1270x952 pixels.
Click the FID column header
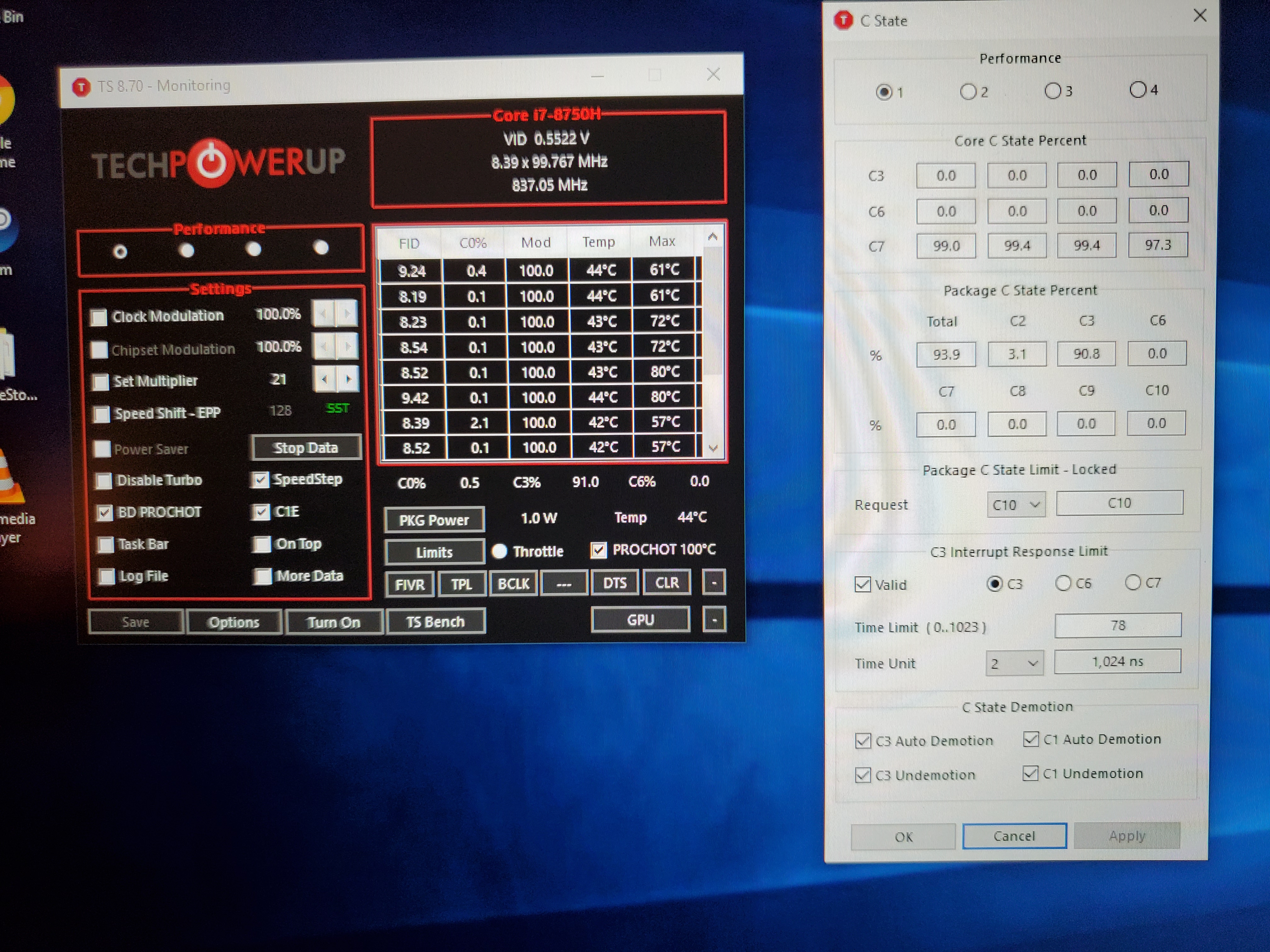click(409, 243)
